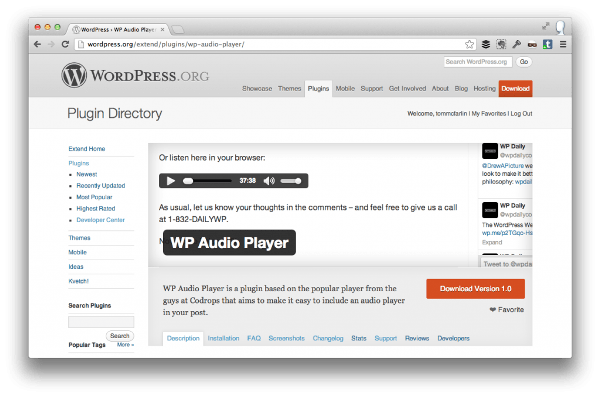The height and width of the screenshot is (397, 600).
Task: Adjust the audio seek progress bar
Action: tap(207, 181)
